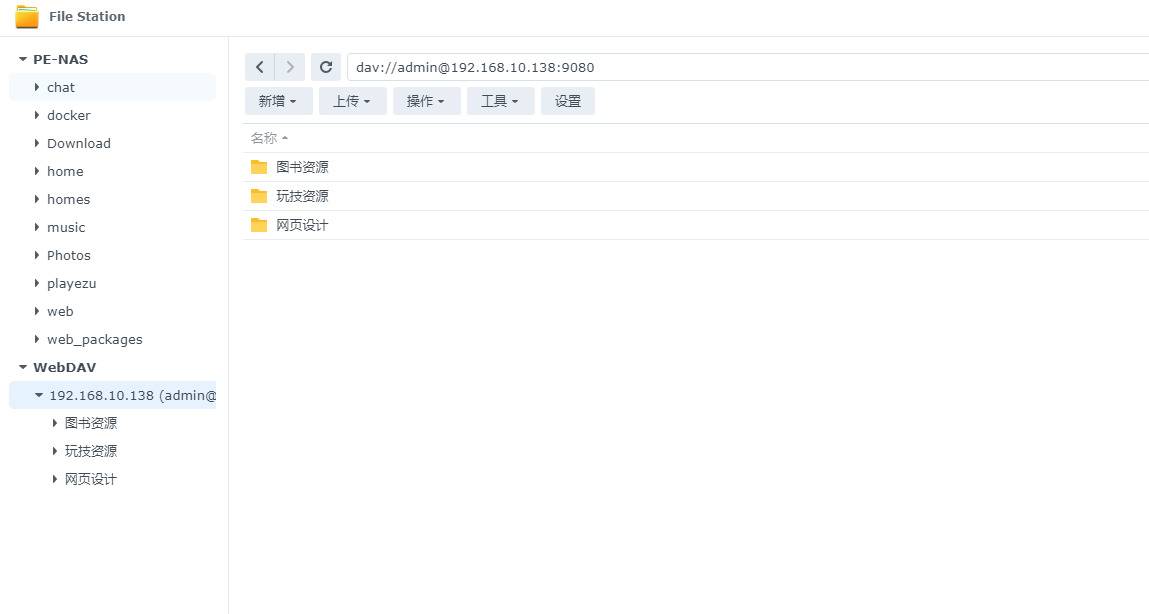The height and width of the screenshot is (614, 1149).
Task: Open the 图书资源 folder under WebDAV
Action: [91, 422]
